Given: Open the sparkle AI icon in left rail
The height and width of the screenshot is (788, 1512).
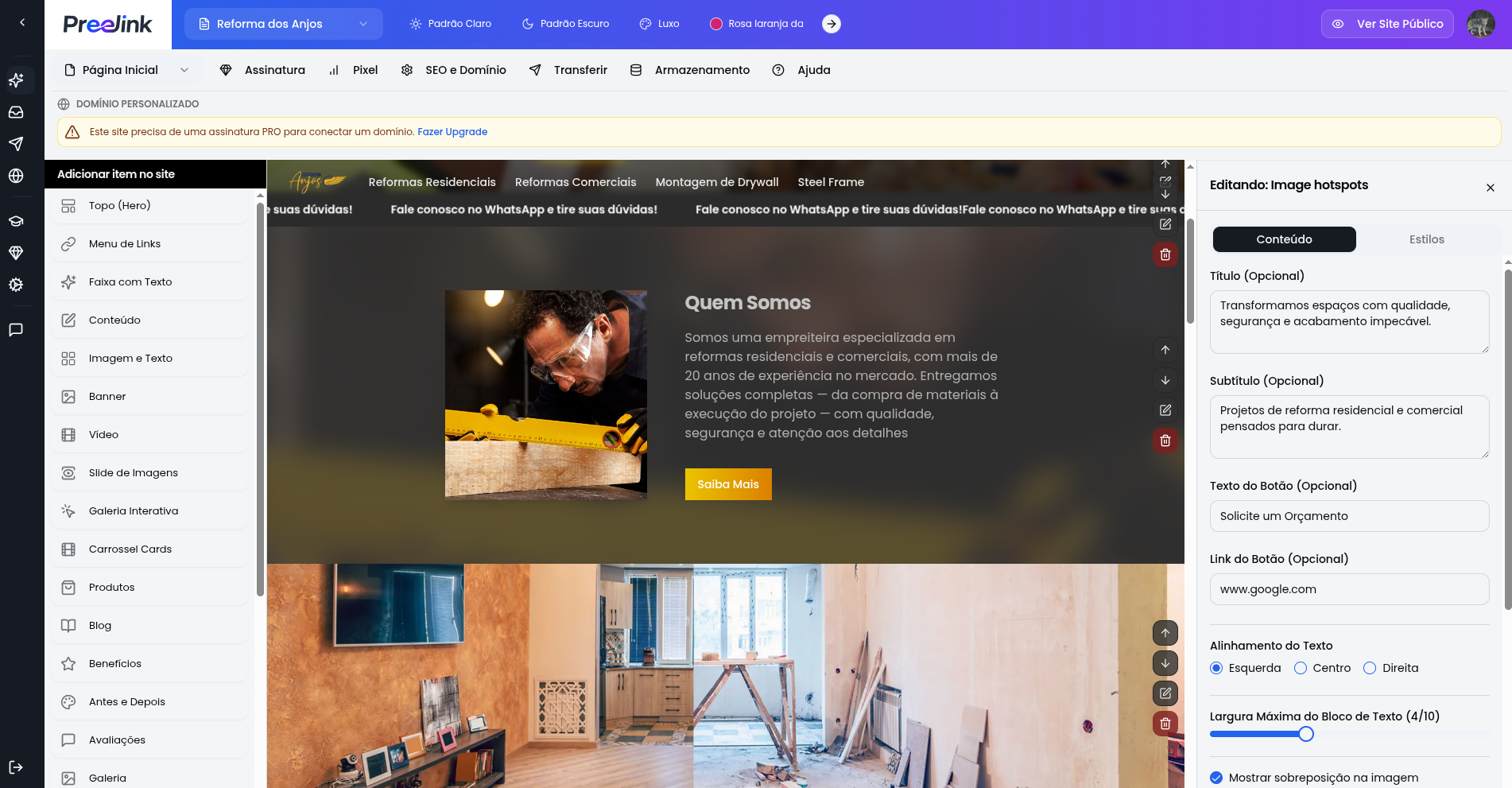Looking at the screenshot, I should click(16, 80).
